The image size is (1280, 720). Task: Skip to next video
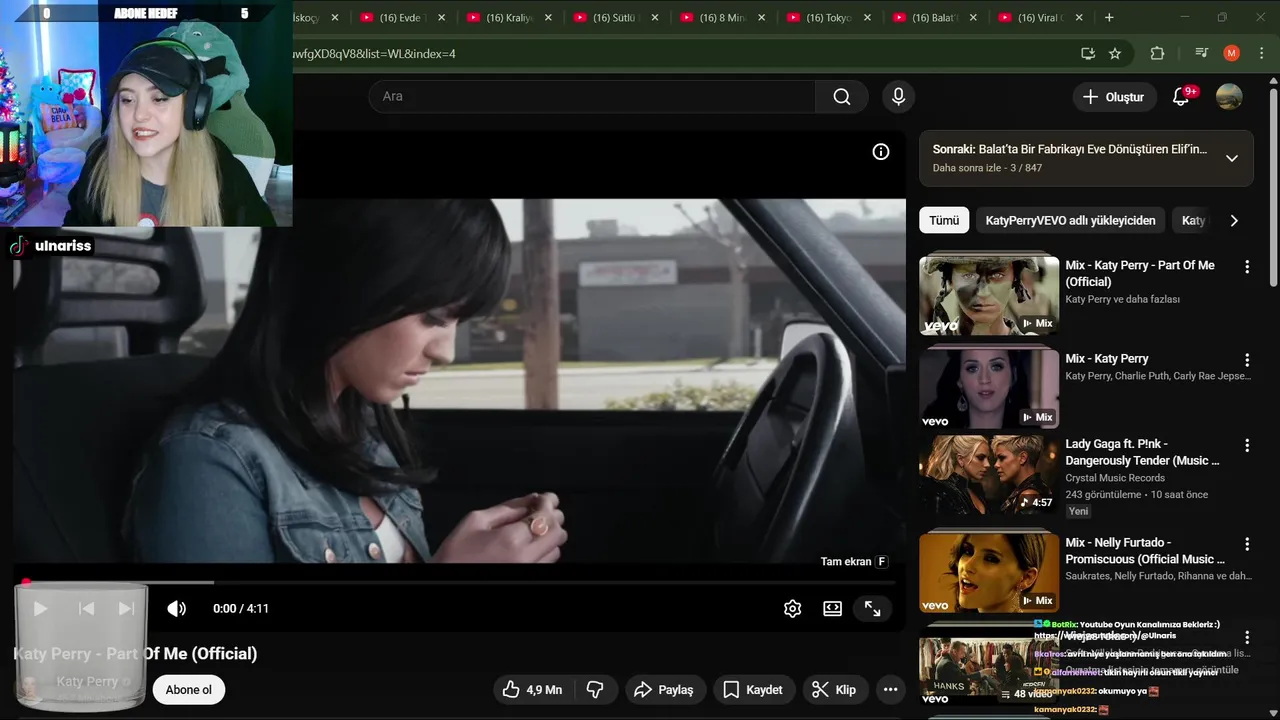point(126,608)
